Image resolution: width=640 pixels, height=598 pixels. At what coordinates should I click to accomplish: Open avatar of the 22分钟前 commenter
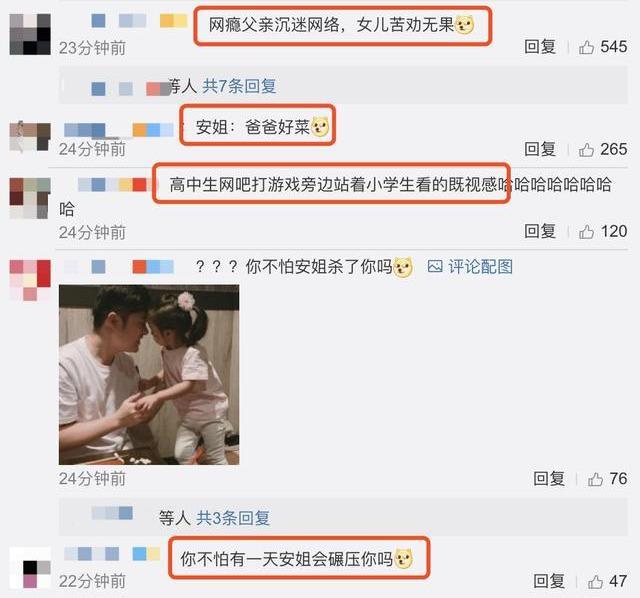click(x=30, y=568)
